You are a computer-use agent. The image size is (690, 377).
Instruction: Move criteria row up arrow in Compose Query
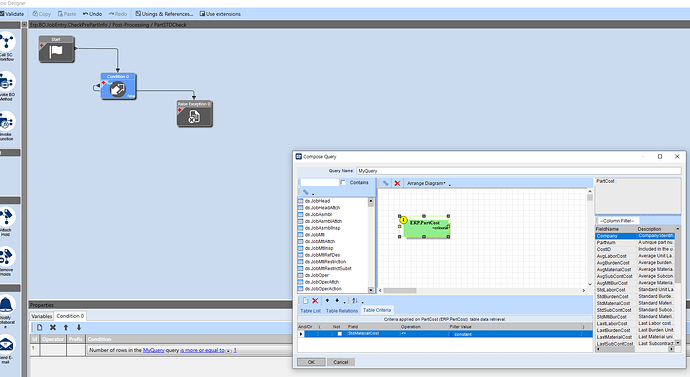click(327, 300)
